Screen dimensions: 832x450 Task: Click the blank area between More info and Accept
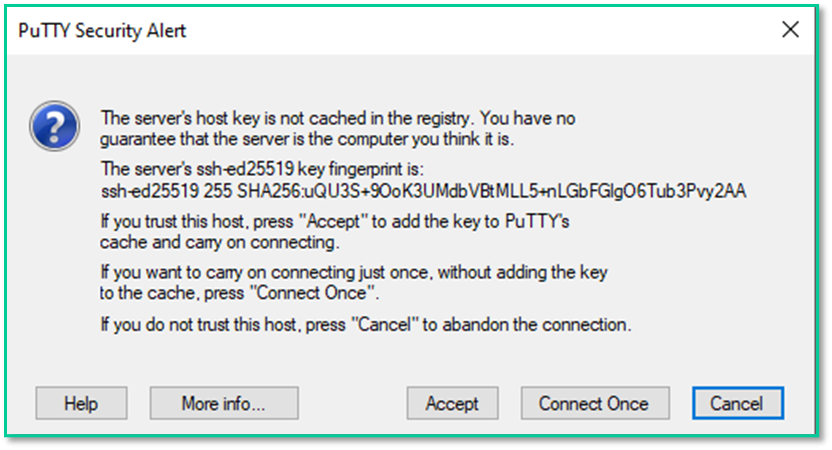click(x=352, y=404)
